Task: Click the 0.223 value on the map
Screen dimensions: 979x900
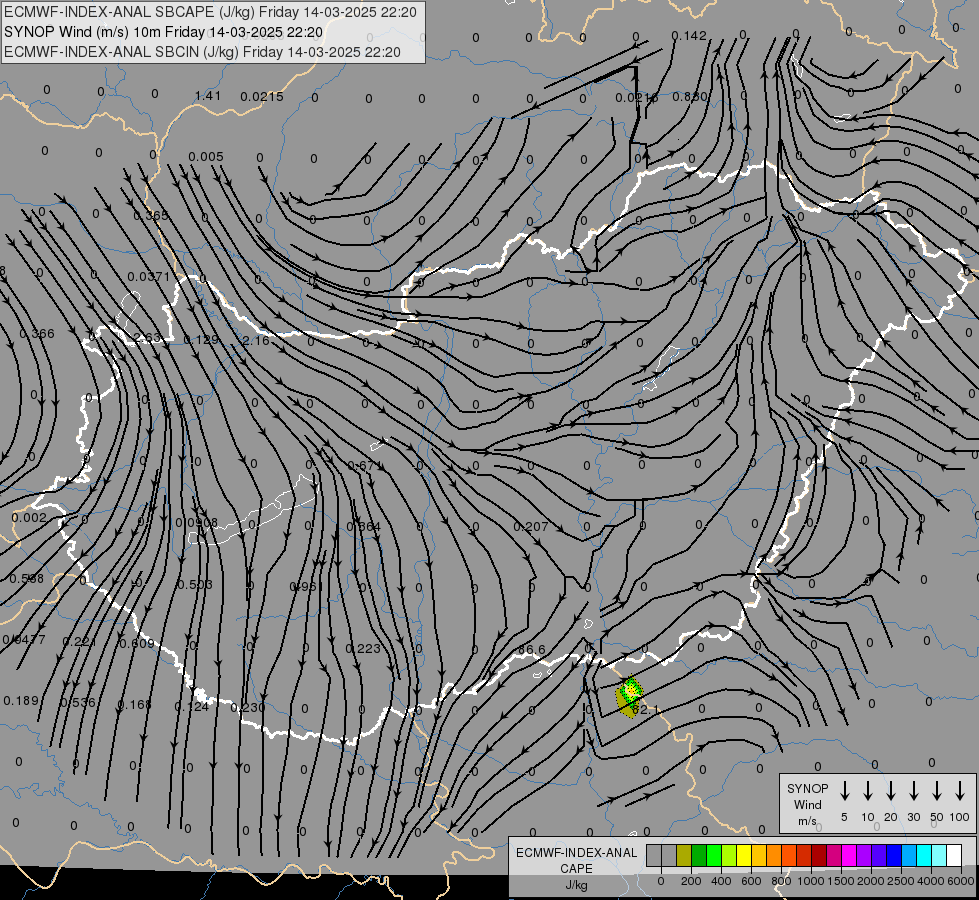Action: coord(363,648)
